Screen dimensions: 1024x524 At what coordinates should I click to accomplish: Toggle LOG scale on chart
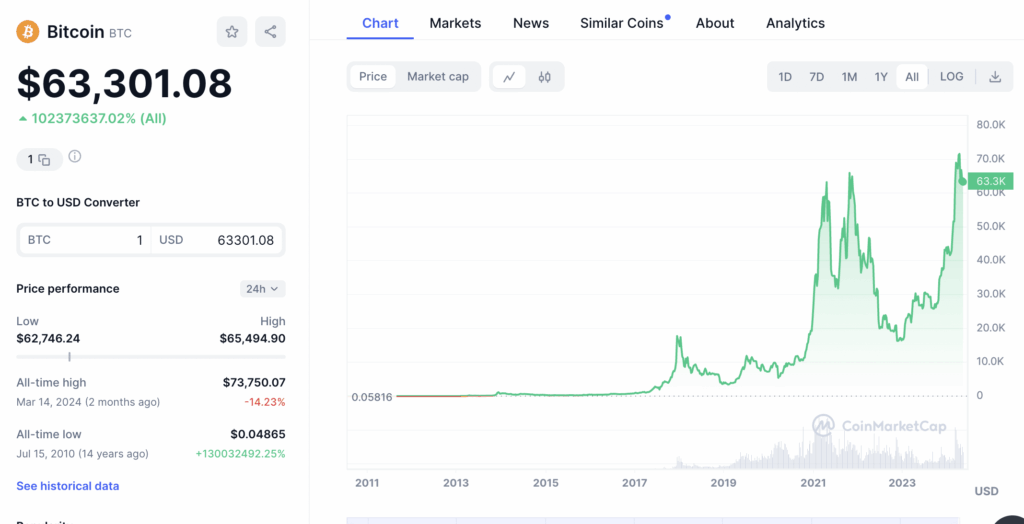click(x=952, y=77)
